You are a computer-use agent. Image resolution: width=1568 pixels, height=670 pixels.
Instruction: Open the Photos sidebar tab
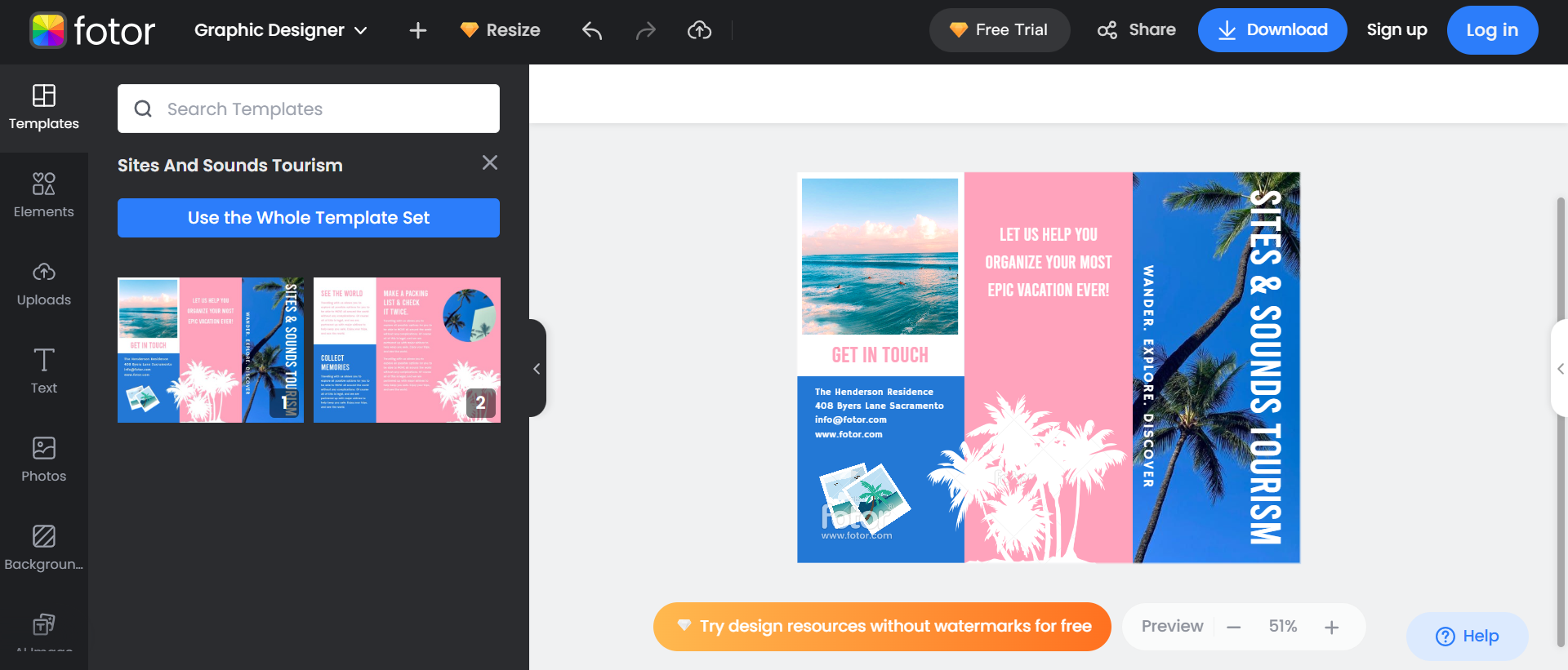pos(44,460)
